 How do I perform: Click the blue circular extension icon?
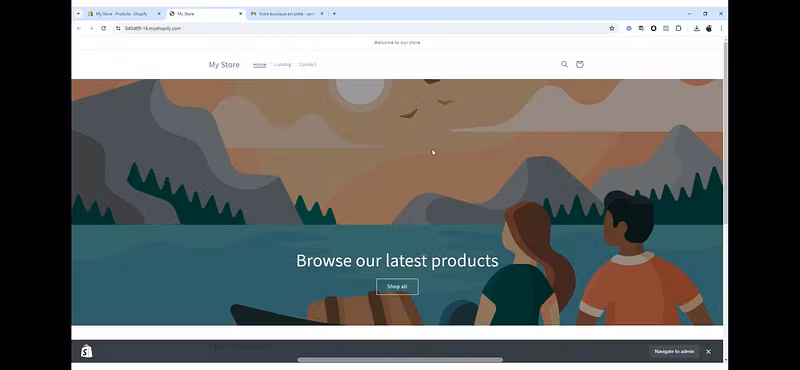click(x=629, y=29)
